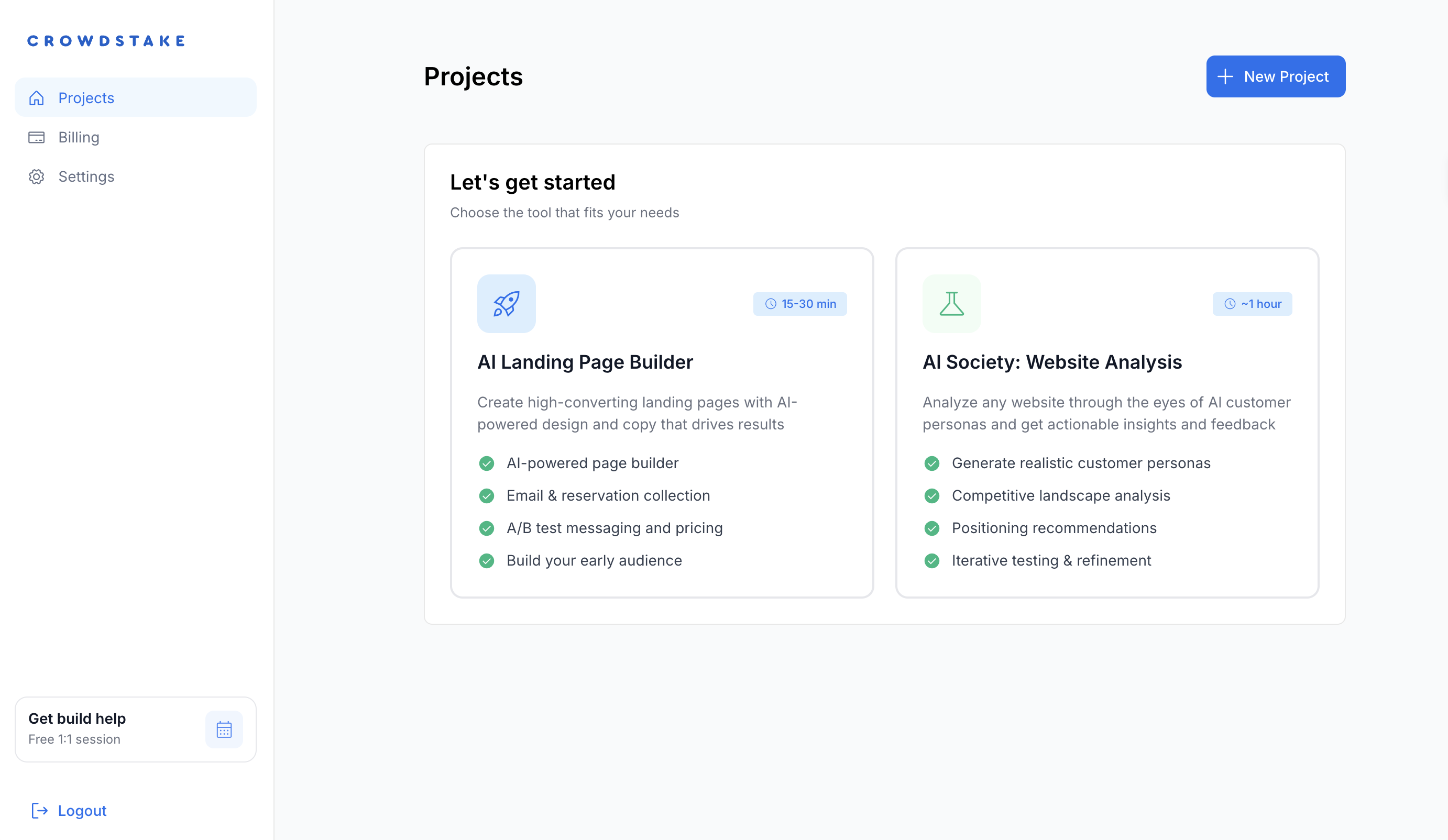Click the checkmark next to Generate realistic customer personas

(932, 463)
